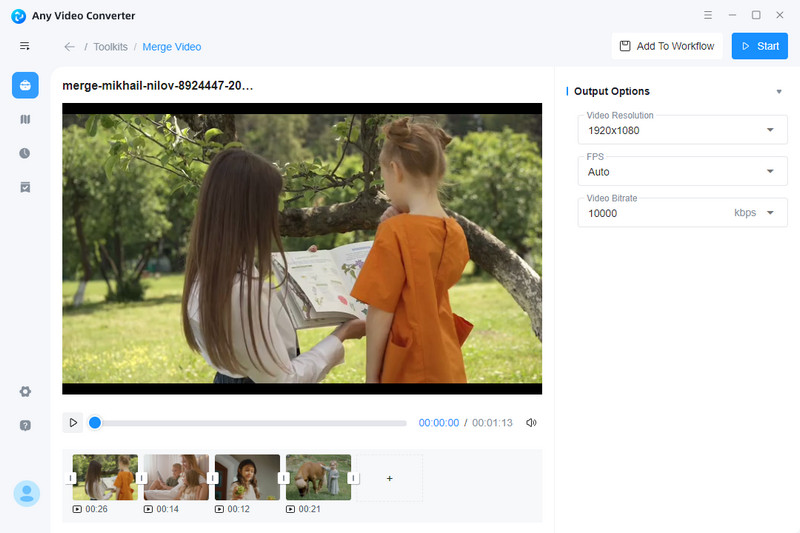
Task: Click the 00:01:13 total duration
Action: click(x=492, y=423)
